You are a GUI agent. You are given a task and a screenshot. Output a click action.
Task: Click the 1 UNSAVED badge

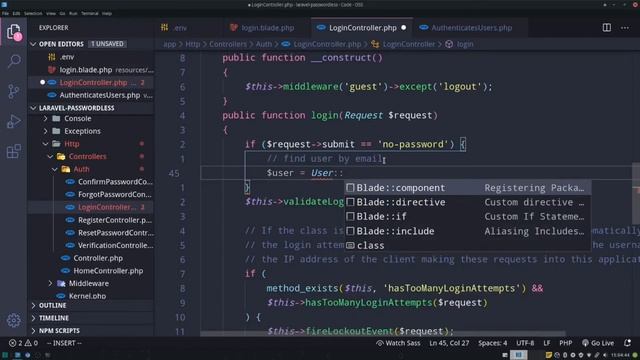[107, 44]
